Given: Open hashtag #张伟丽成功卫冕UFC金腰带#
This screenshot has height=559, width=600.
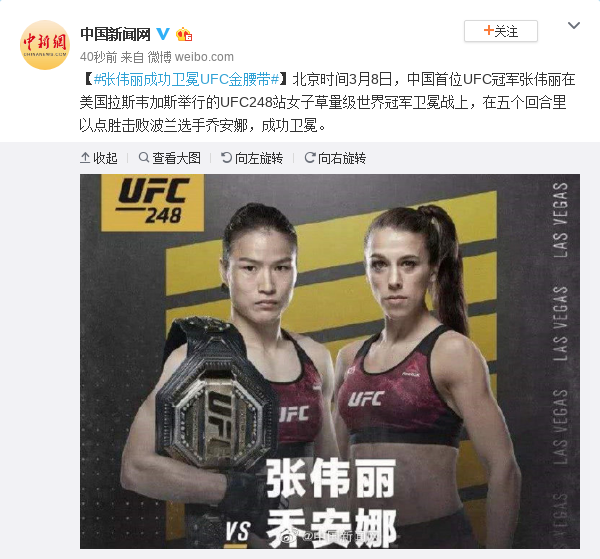Looking at the screenshot, I should tap(186, 80).
